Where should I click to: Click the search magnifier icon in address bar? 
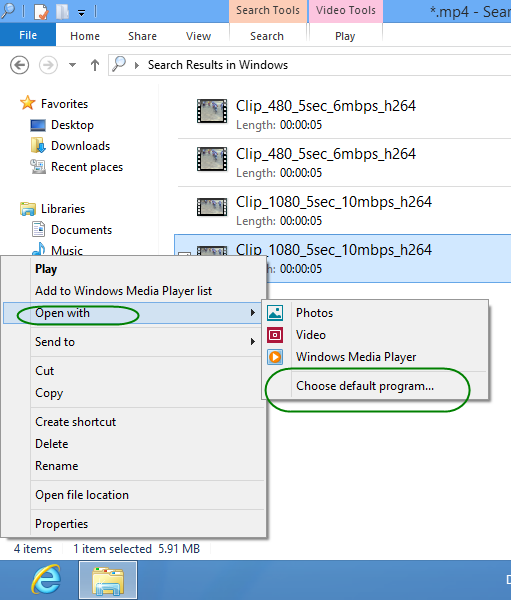tap(119, 64)
